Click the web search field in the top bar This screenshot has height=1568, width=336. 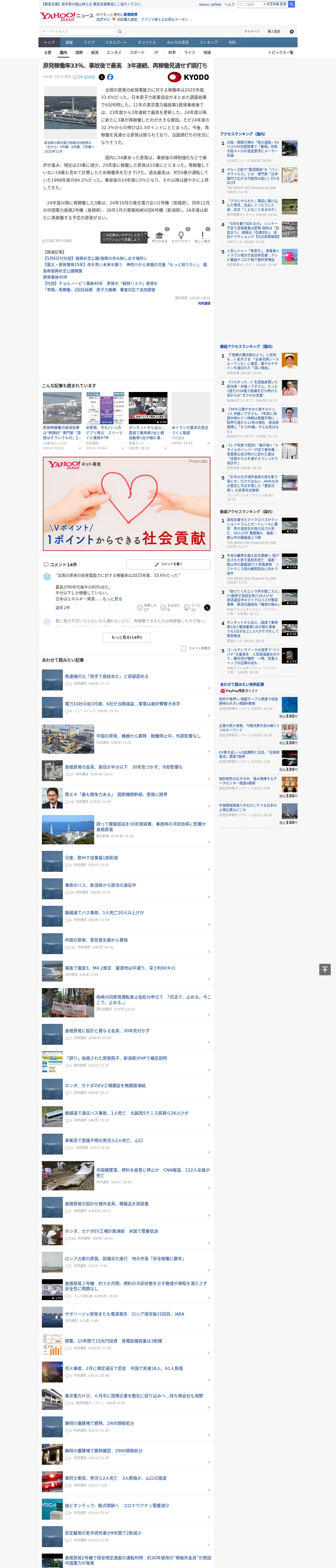pyautogui.click(x=249, y=4)
